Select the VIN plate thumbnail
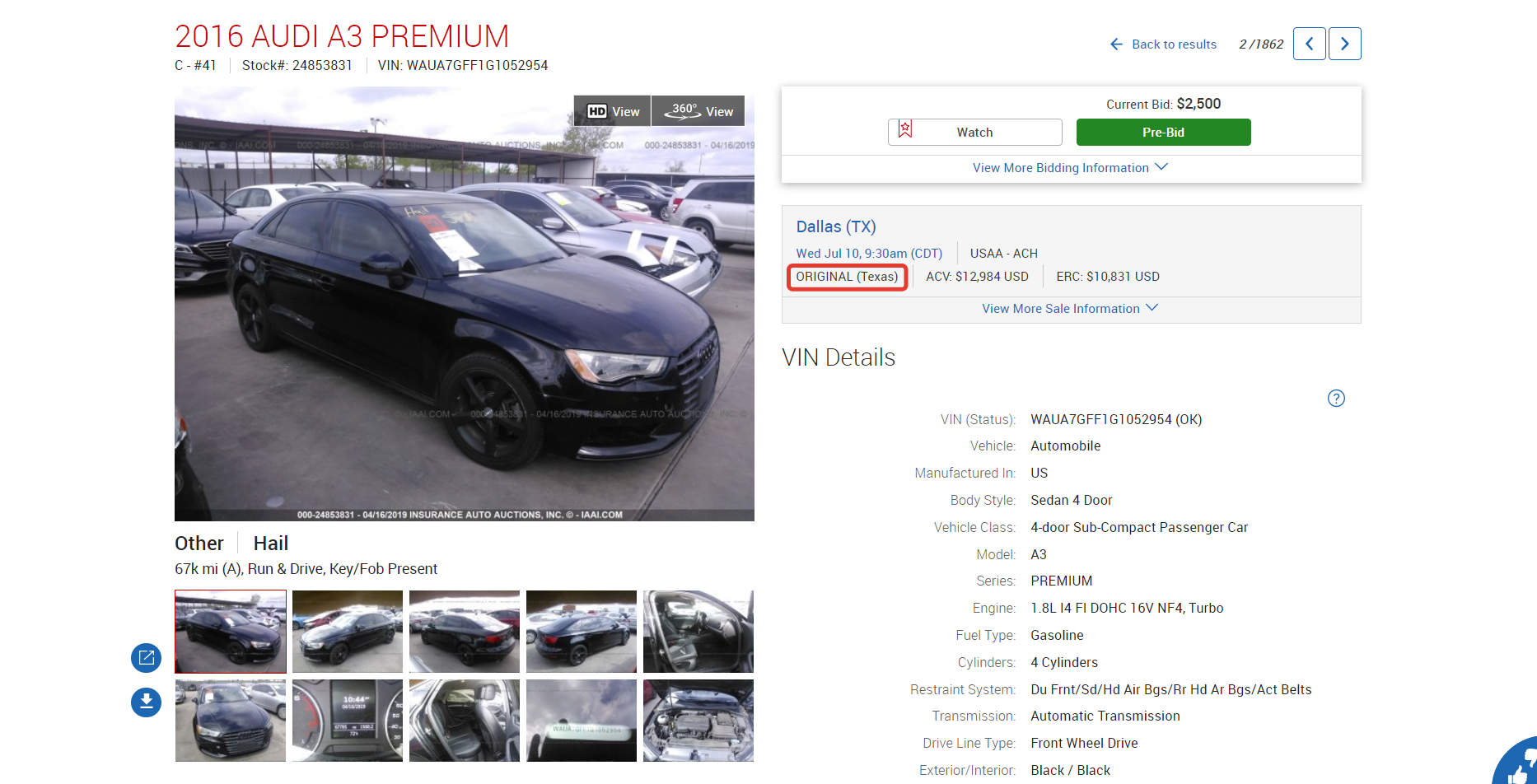 [582, 721]
